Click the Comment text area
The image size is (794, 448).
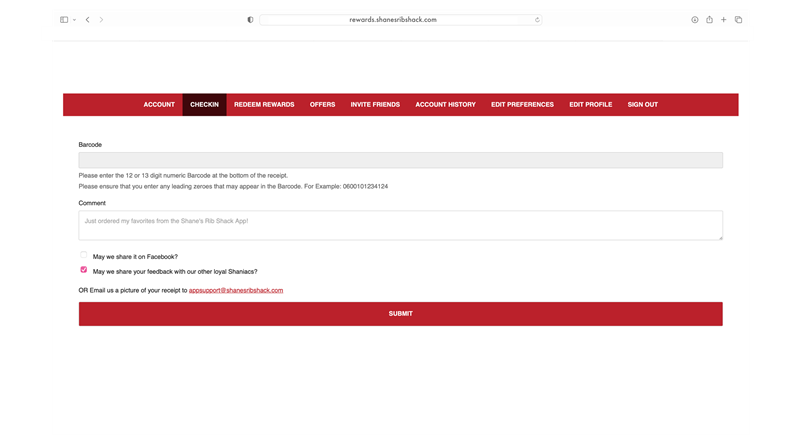pos(401,225)
